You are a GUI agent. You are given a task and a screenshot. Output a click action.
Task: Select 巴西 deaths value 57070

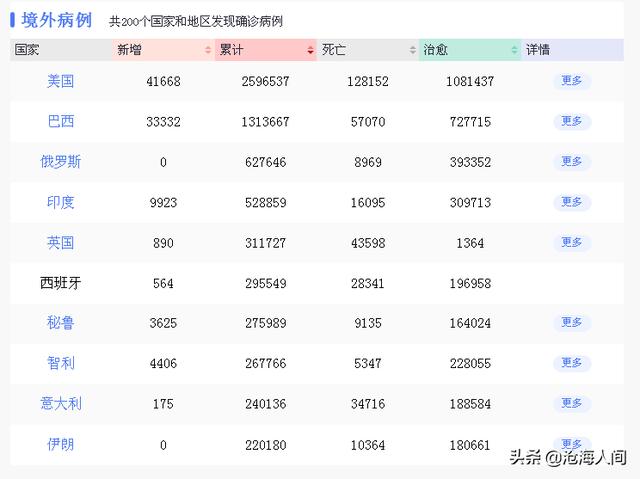click(x=368, y=122)
